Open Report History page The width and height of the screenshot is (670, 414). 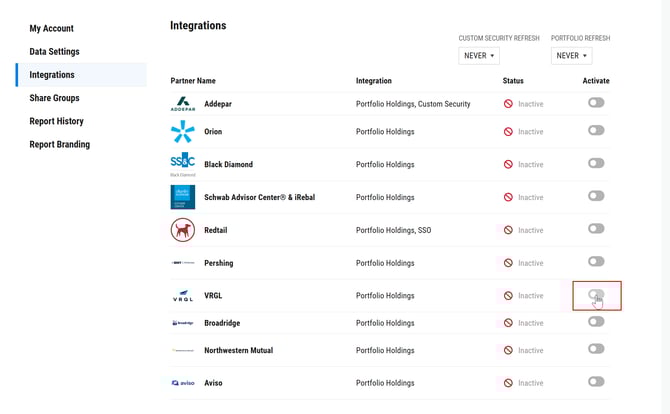(x=56, y=121)
